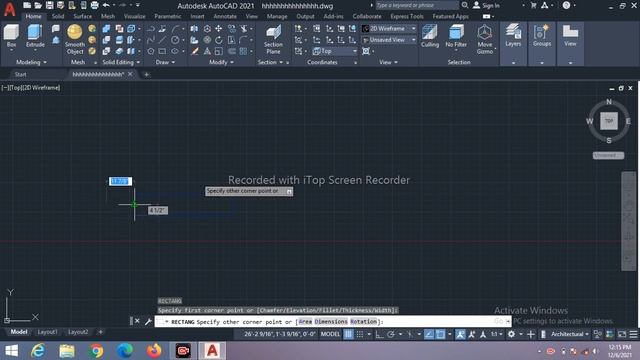Toggle polar tracking in status bar

(391, 334)
